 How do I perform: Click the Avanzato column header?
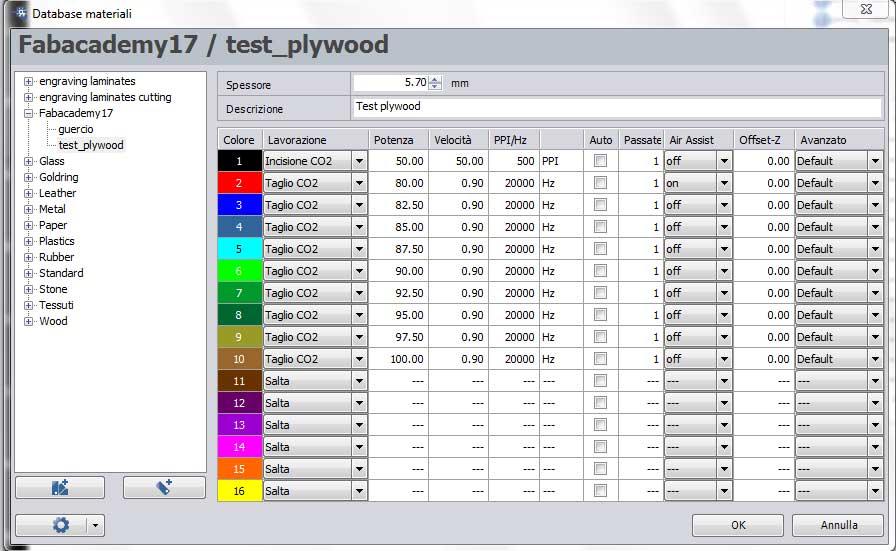point(839,140)
